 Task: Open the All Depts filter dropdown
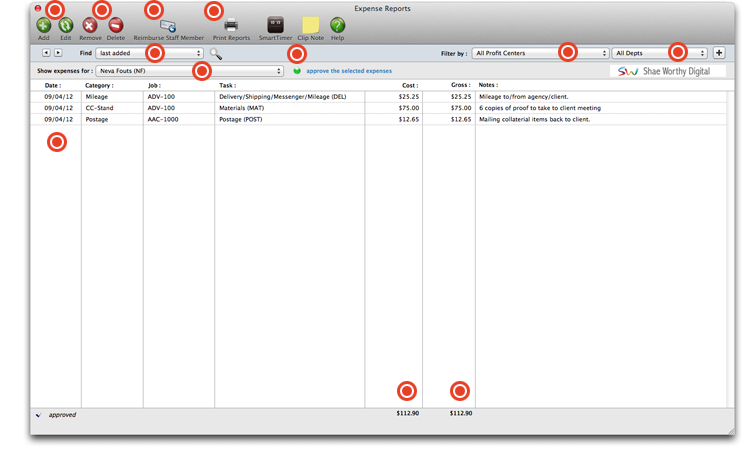coord(659,53)
